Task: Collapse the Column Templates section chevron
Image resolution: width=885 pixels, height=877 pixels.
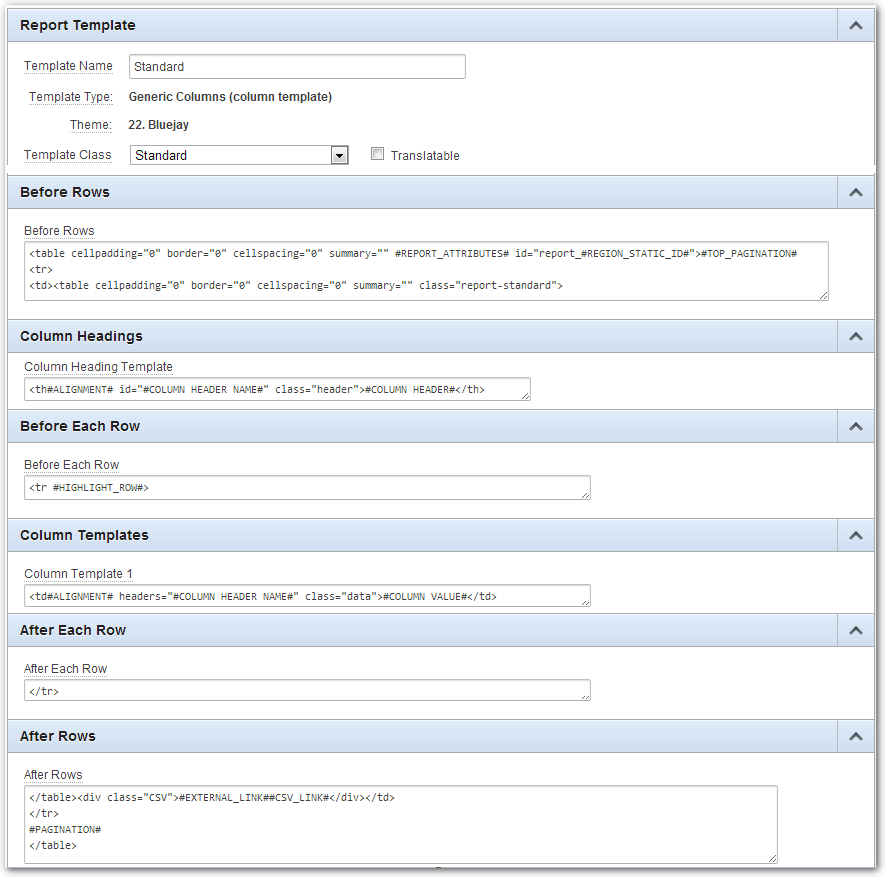Action: [x=856, y=535]
